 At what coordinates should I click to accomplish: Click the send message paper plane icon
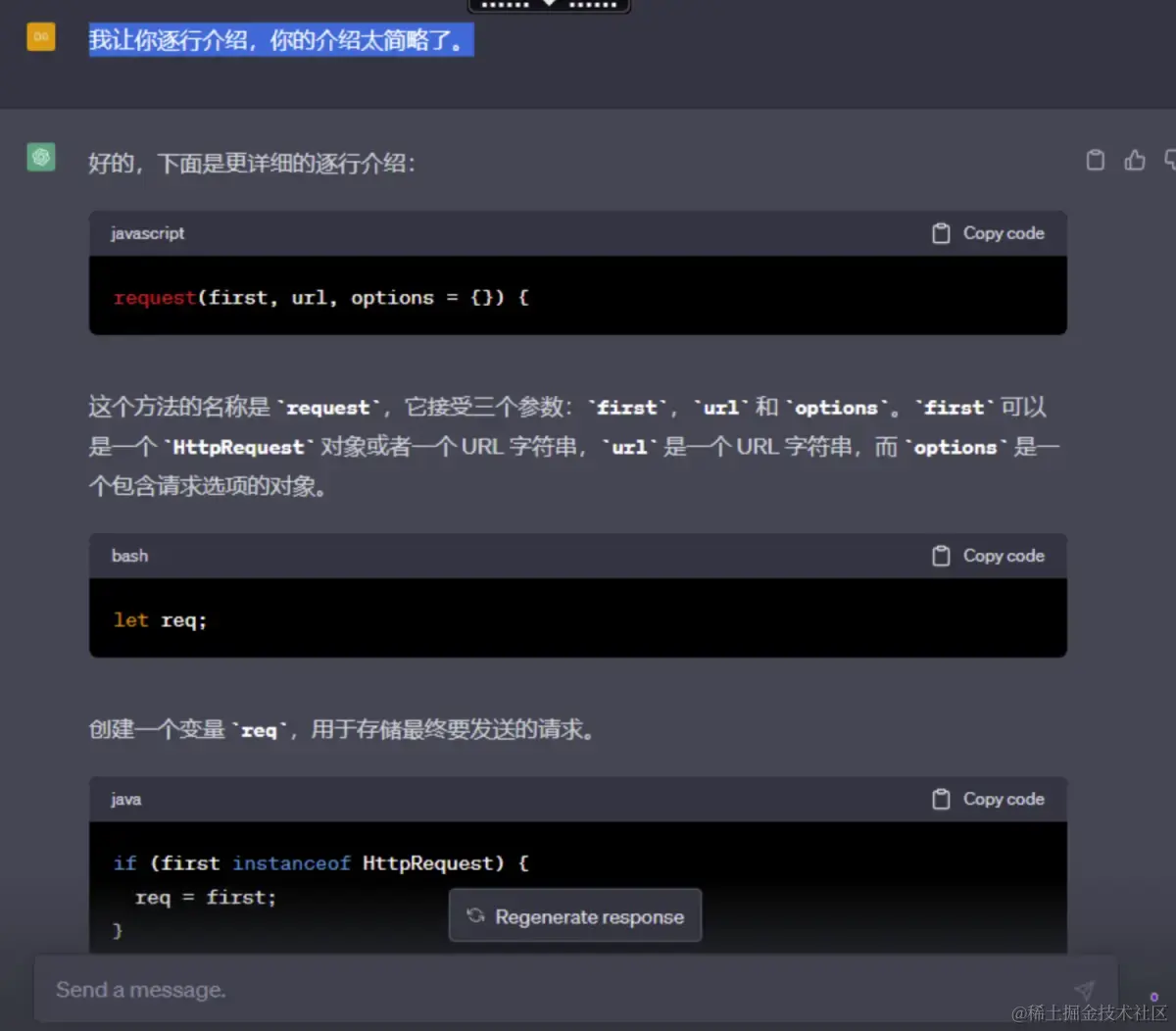[x=1084, y=990]
